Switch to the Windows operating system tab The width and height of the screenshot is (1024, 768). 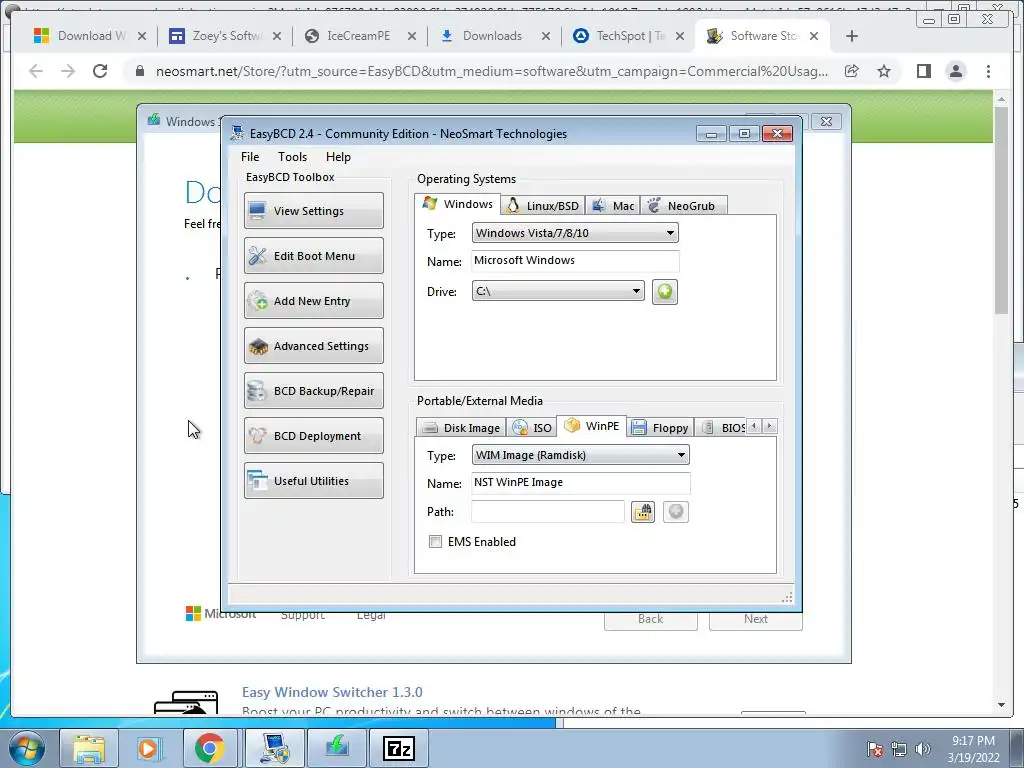[x=458, y=204]
